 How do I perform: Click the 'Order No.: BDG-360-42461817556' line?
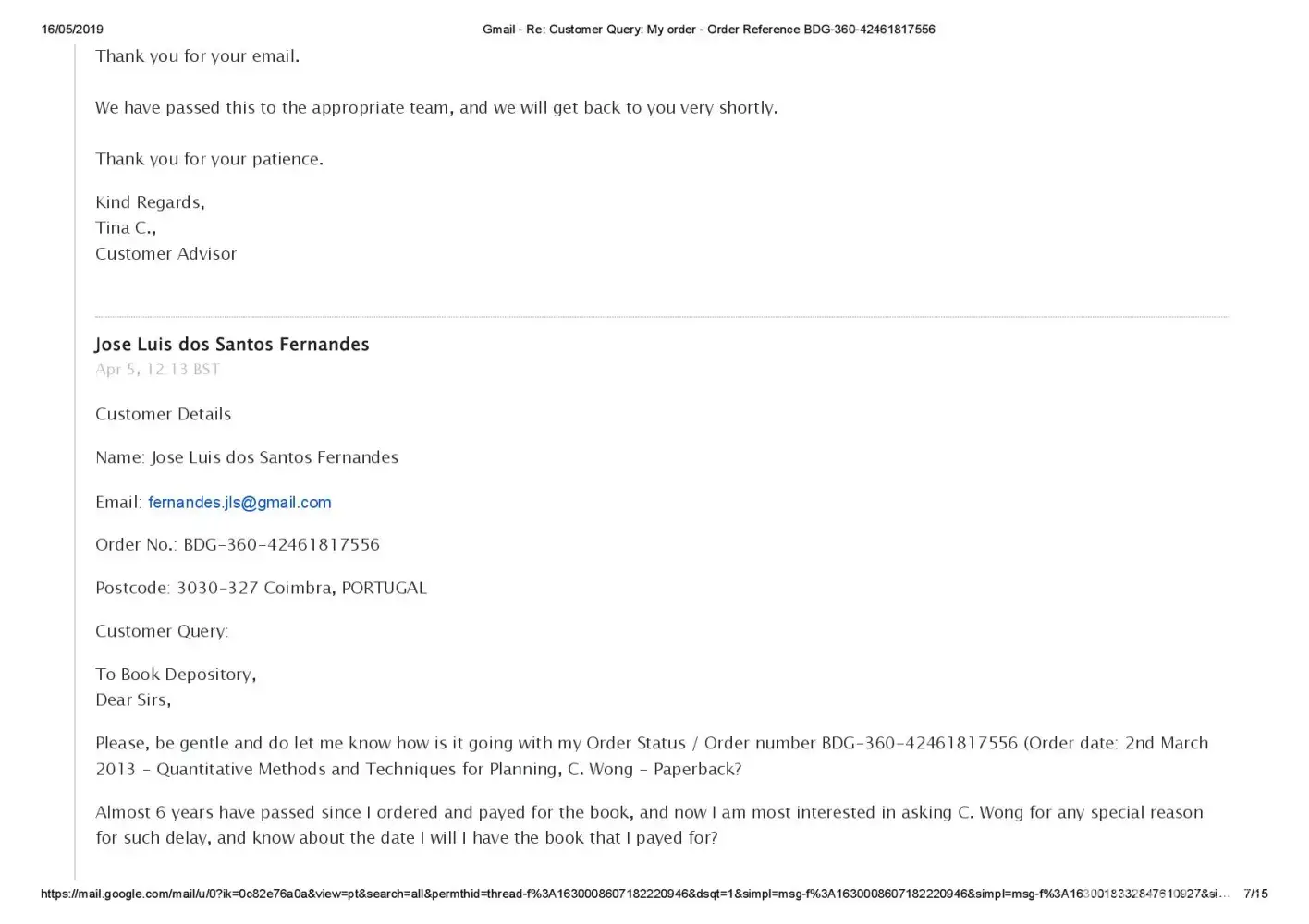coord(238,545)
